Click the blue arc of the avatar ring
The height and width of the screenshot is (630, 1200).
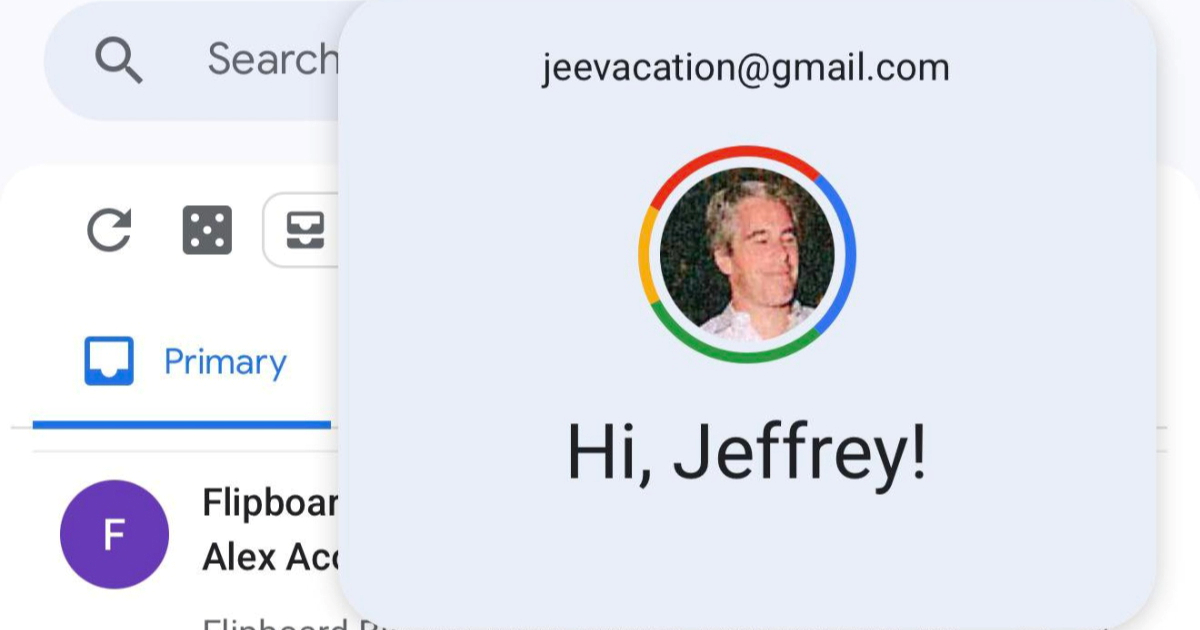tap(844, 256)
